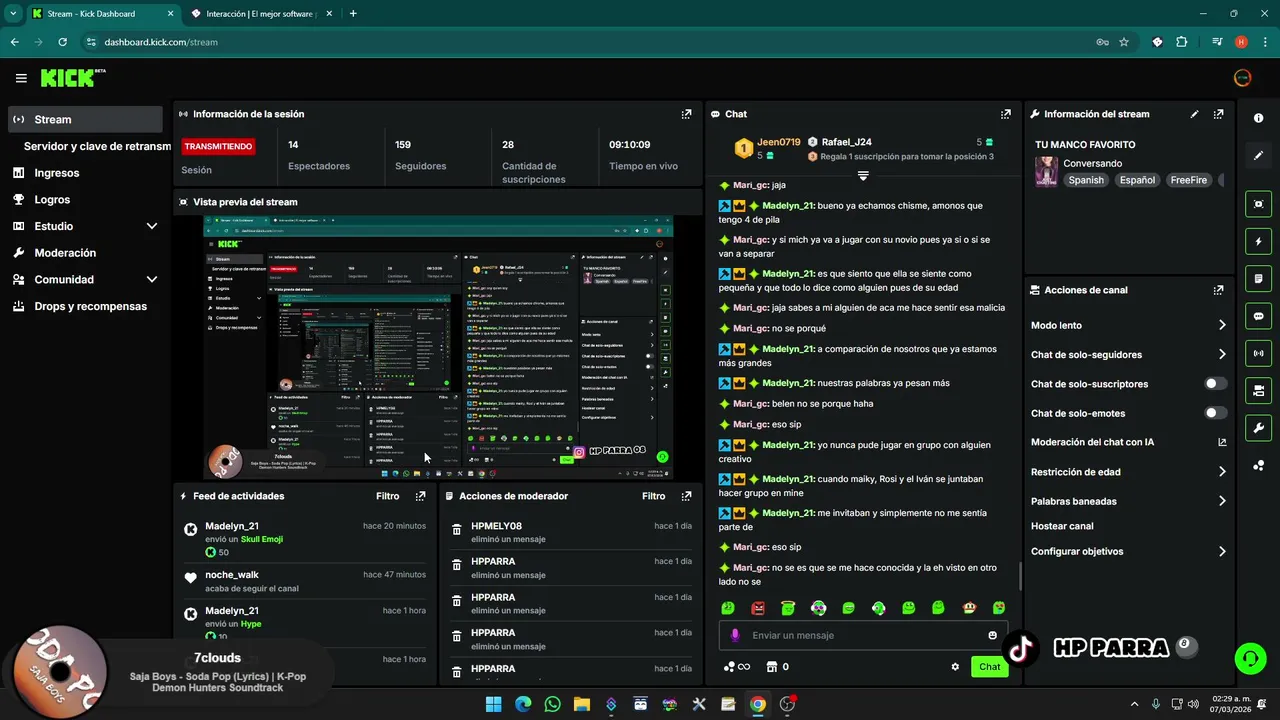Expand the chat leaderboard double chevron
The height and width of the screenshot is (720, 1280).
pos(863,175)
